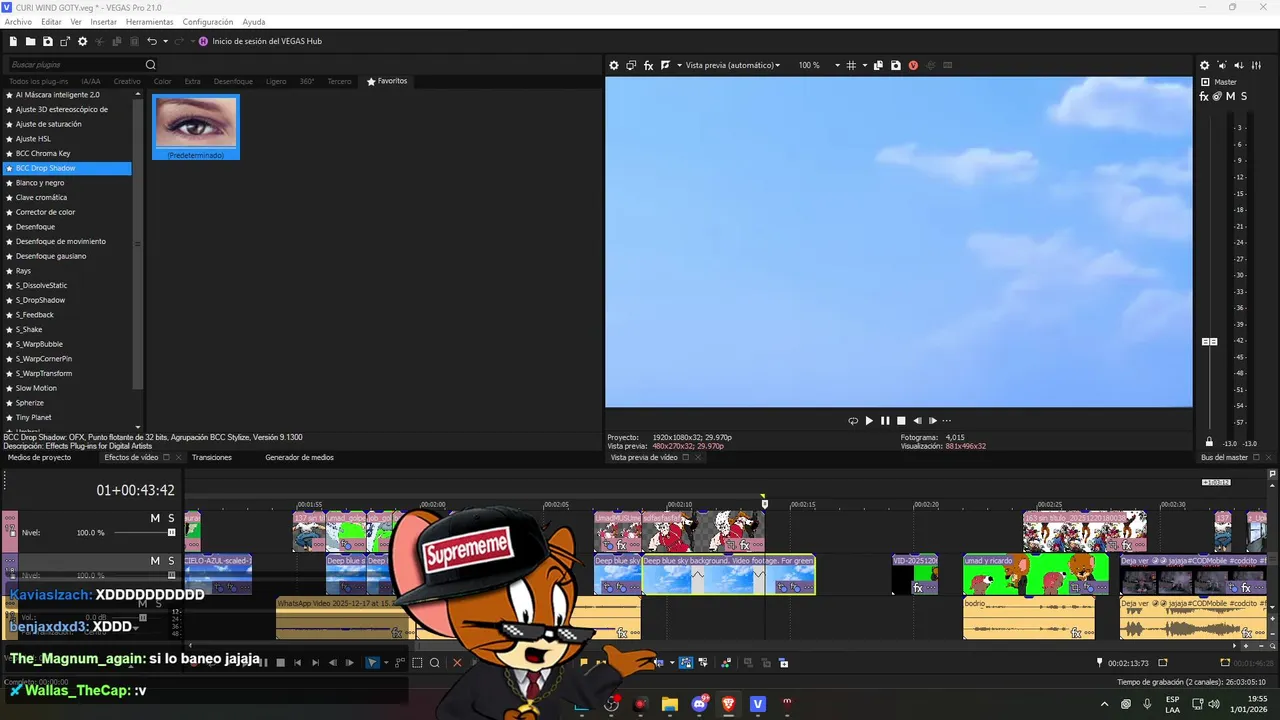Open the overlays grid dropdown arrow
The image size is (1280, 720).
863,65
